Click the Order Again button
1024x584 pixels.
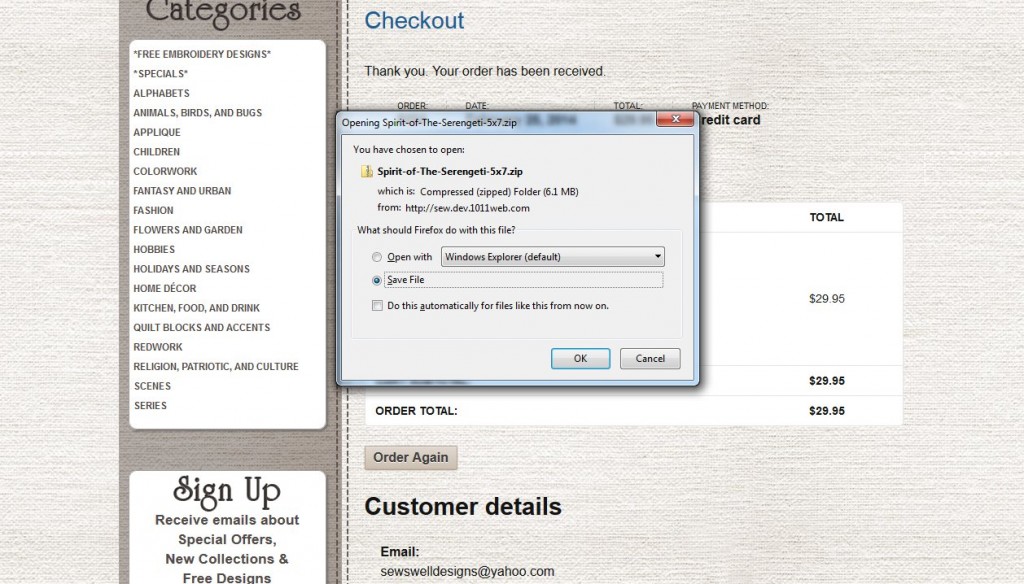pos(411,457)
